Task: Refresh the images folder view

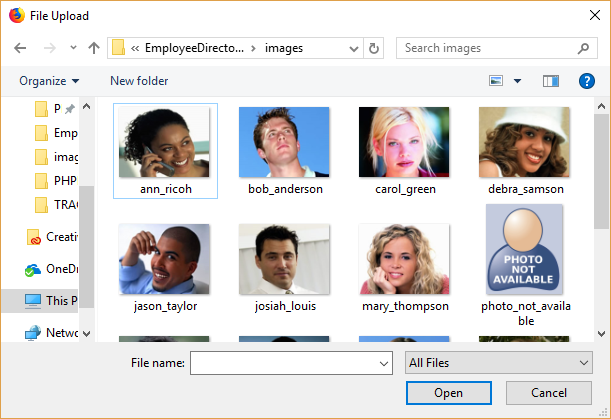Action: (x=375, y=48)
